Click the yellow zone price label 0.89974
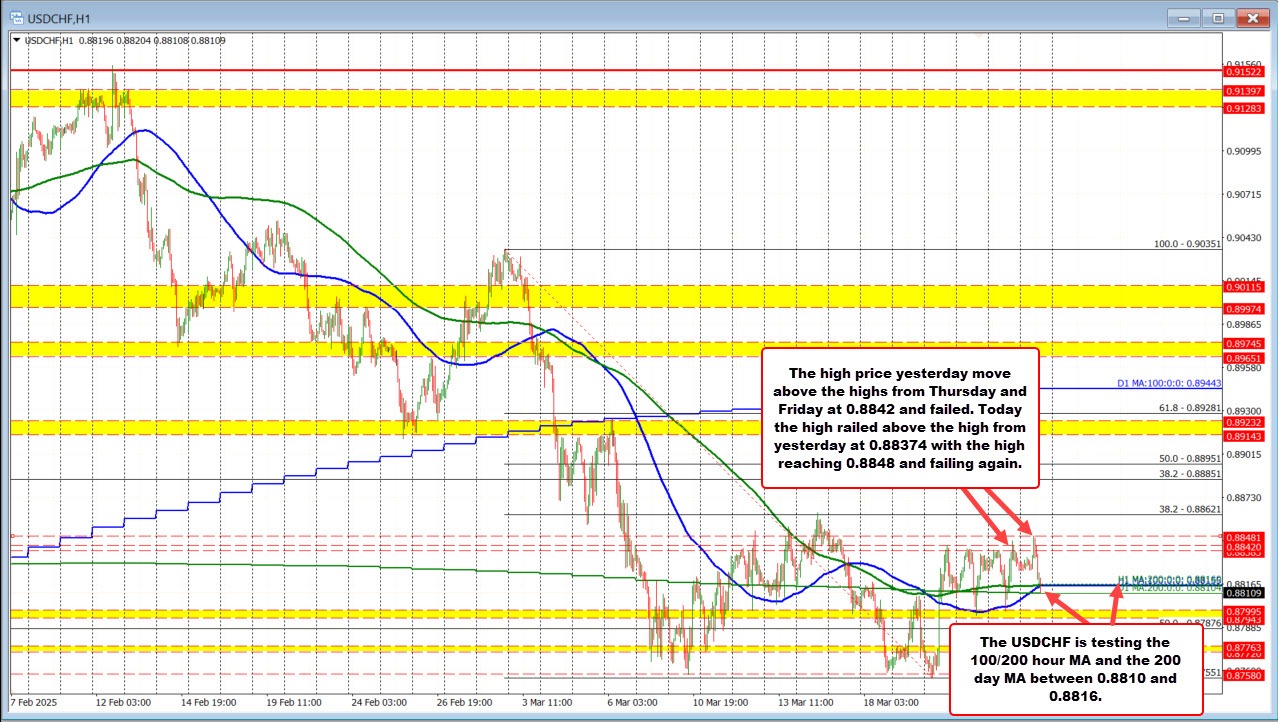Image resolution: width=1278 pixels, height=722 pixels. (1244, 309)
